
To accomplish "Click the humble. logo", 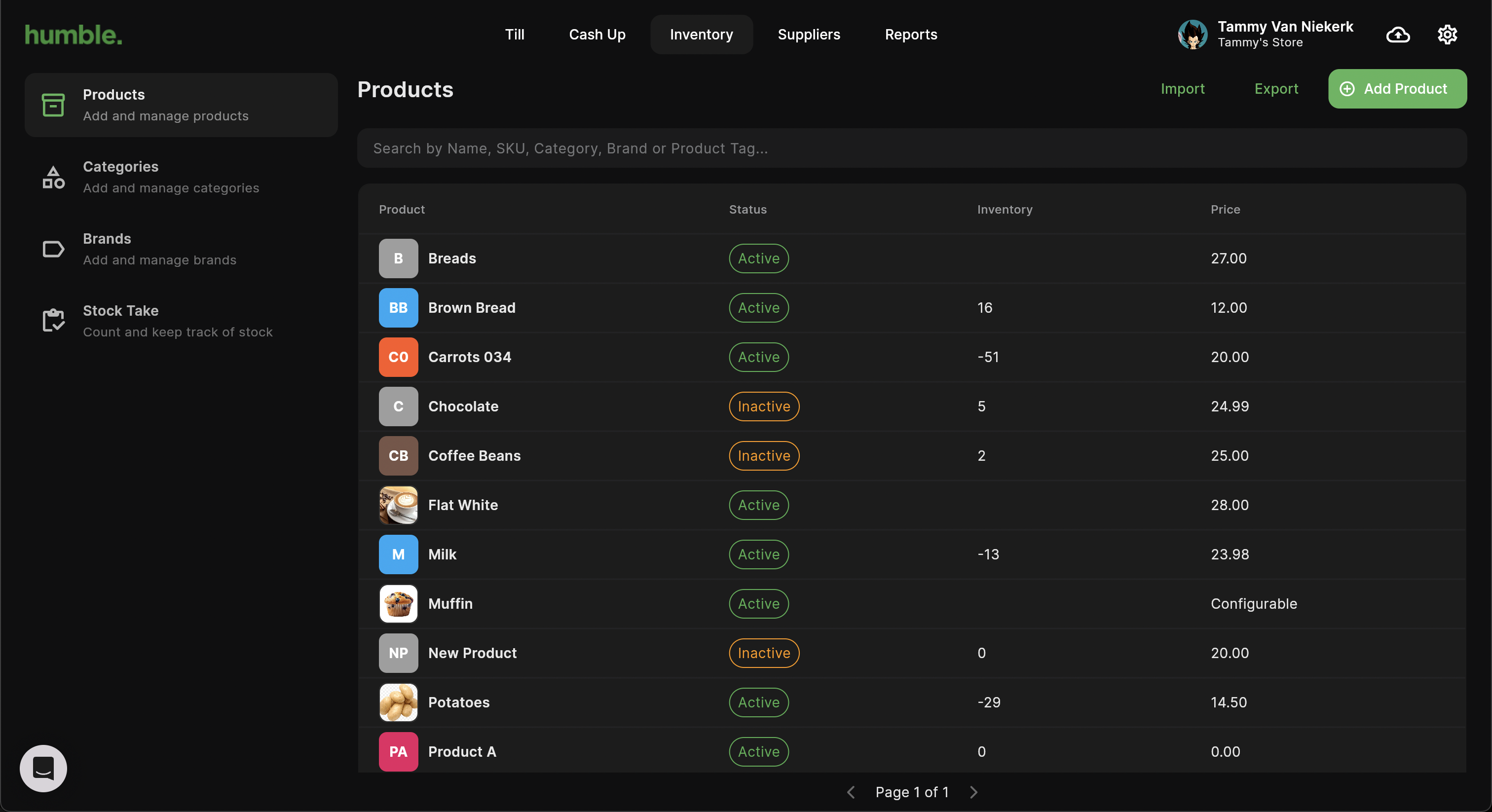I will pos(74,35).
